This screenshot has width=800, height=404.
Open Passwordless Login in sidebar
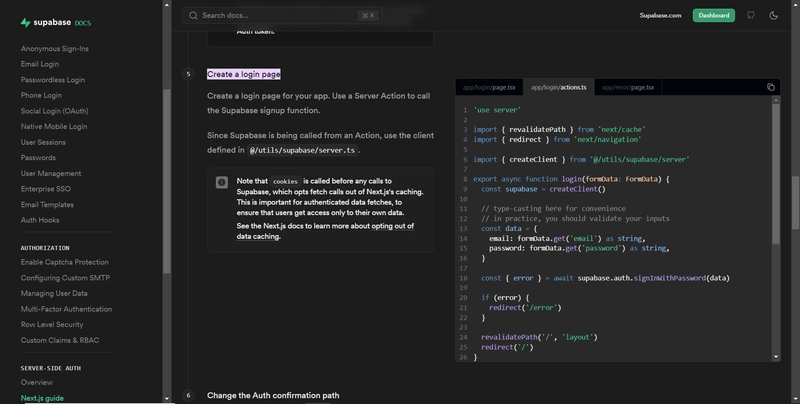coord(53,80)
